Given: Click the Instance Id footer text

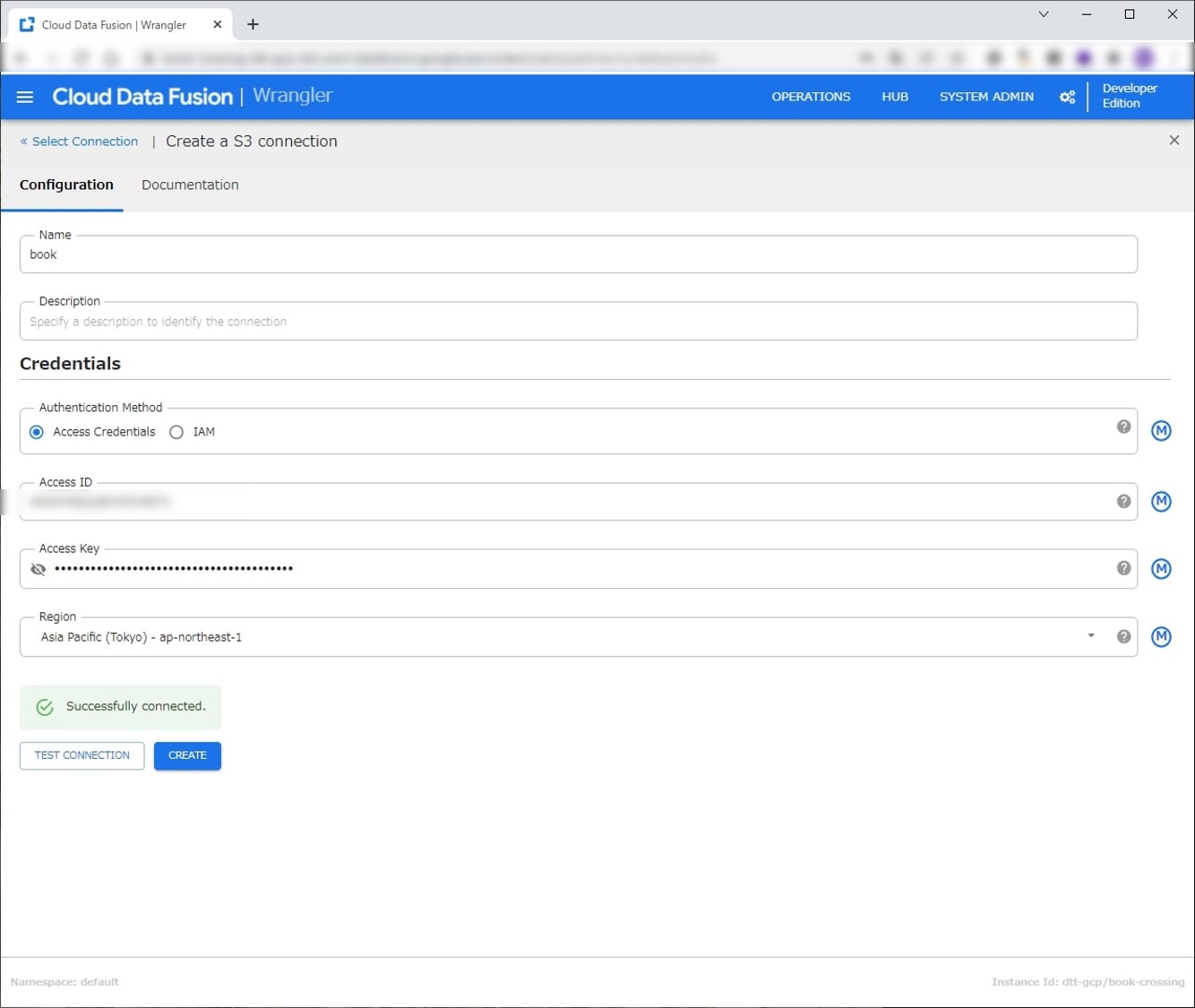Looking at the screenshot, I should [1088, 982].
